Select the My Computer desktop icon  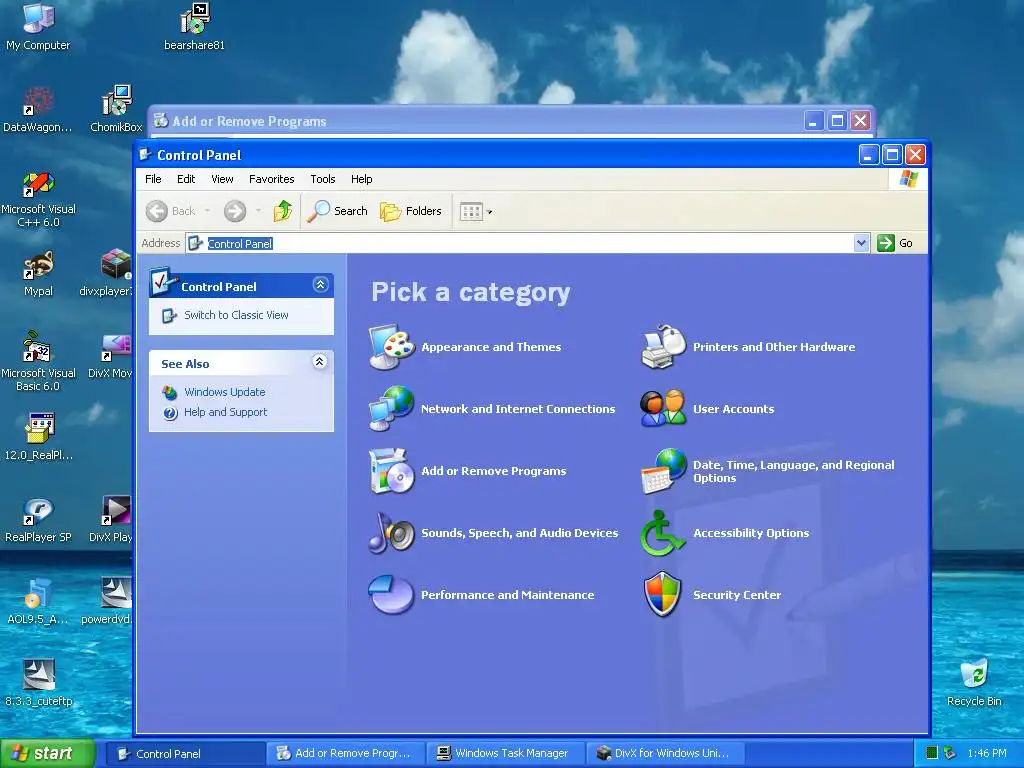(x=38, y=27)
